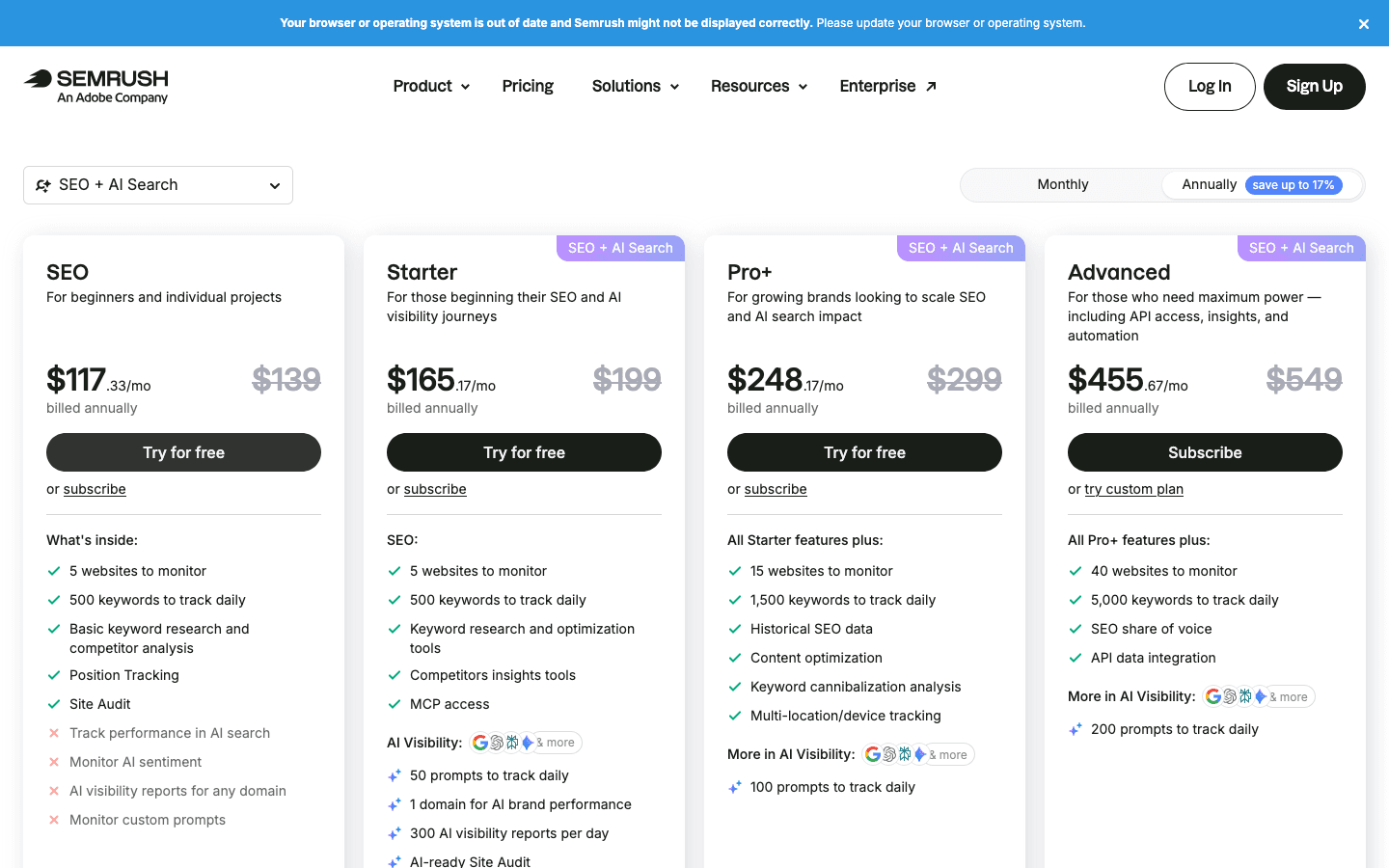Click the Enterprise arrow icon
The width and height of the screenshot is (1389, 868).
tap(931, 87)
